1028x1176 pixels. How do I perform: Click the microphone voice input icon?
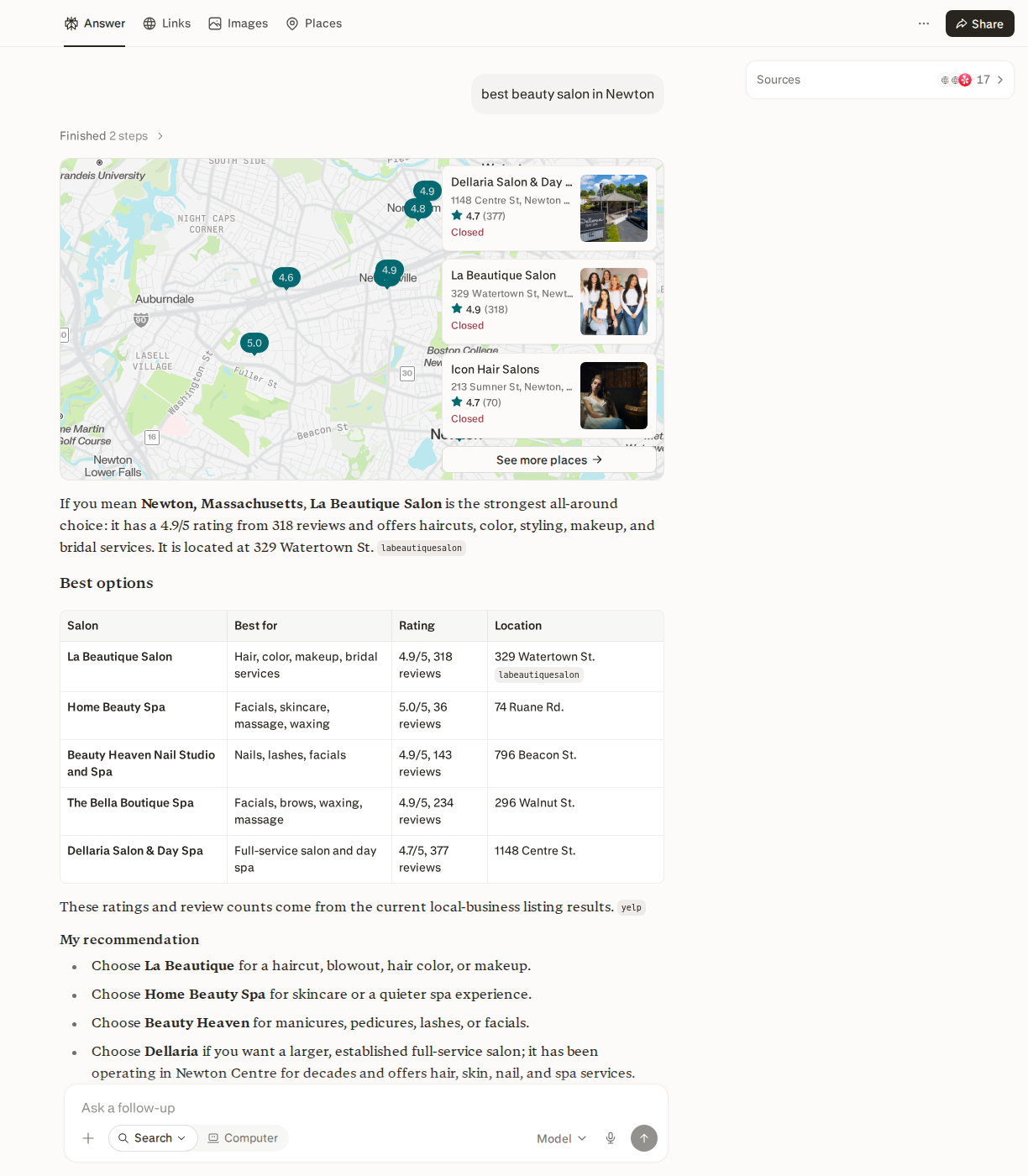(611, 1138)
